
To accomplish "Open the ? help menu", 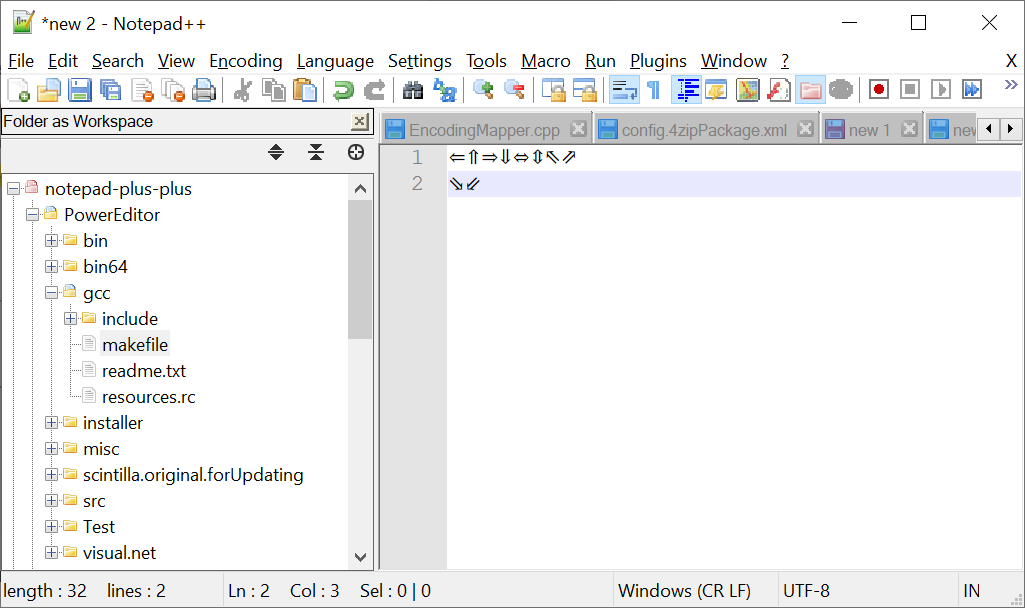I will [x=785, y=61].
